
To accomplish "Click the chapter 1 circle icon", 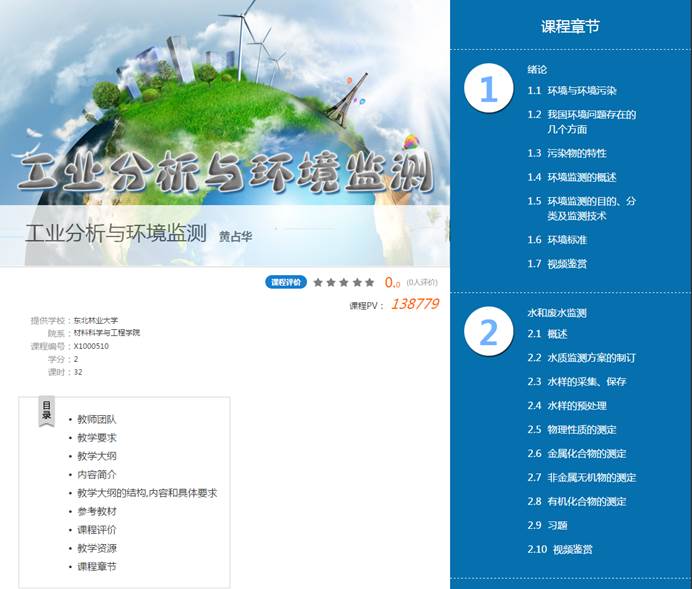I will pos(488,91).
